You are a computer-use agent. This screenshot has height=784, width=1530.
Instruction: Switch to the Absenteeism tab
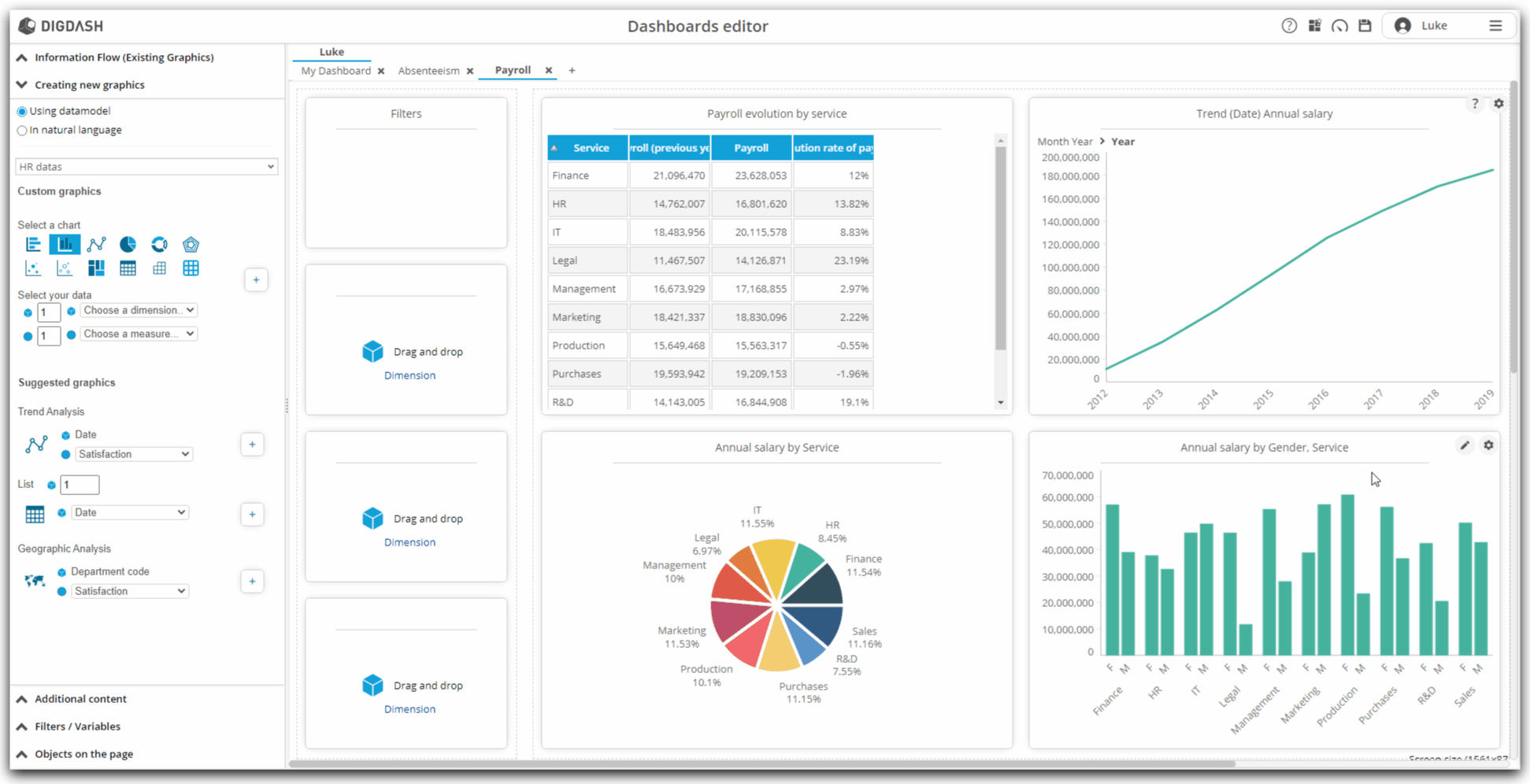click(428, 71)
